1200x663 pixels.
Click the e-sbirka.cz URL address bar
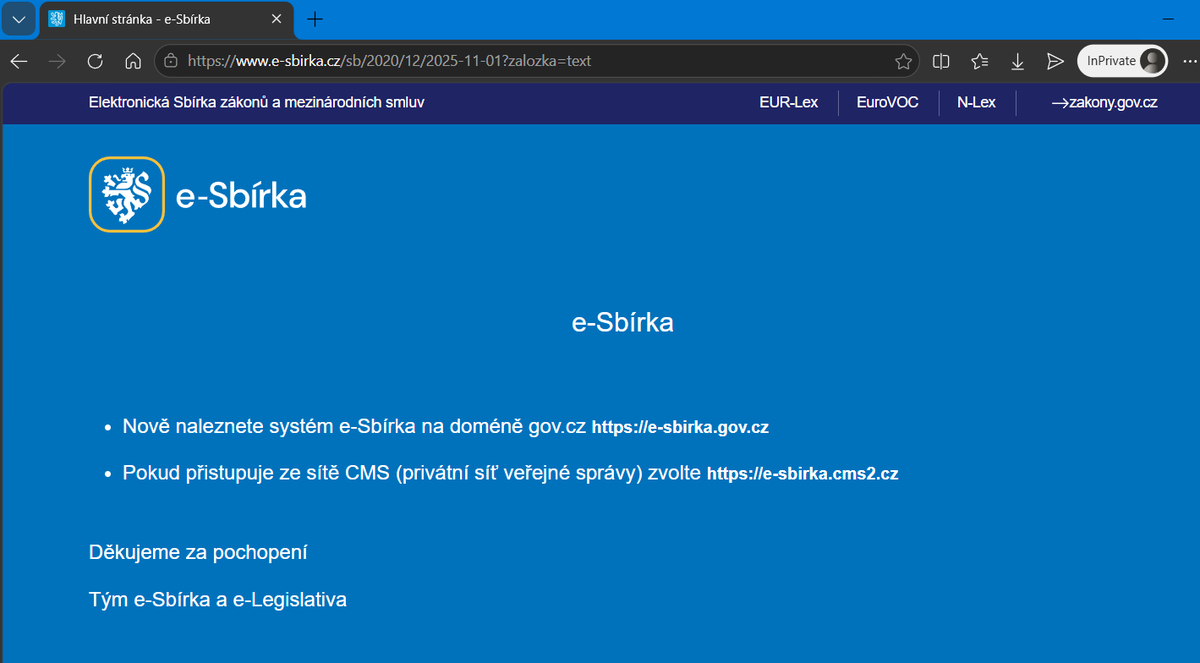tap(536, 61)
